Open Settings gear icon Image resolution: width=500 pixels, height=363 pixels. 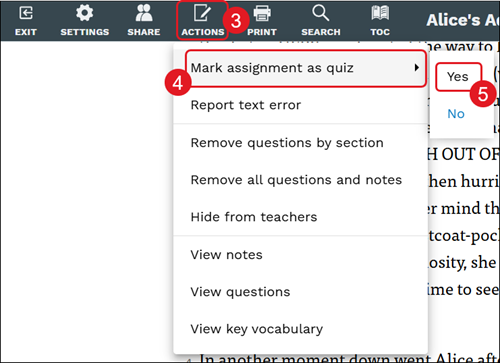point(84,13)
